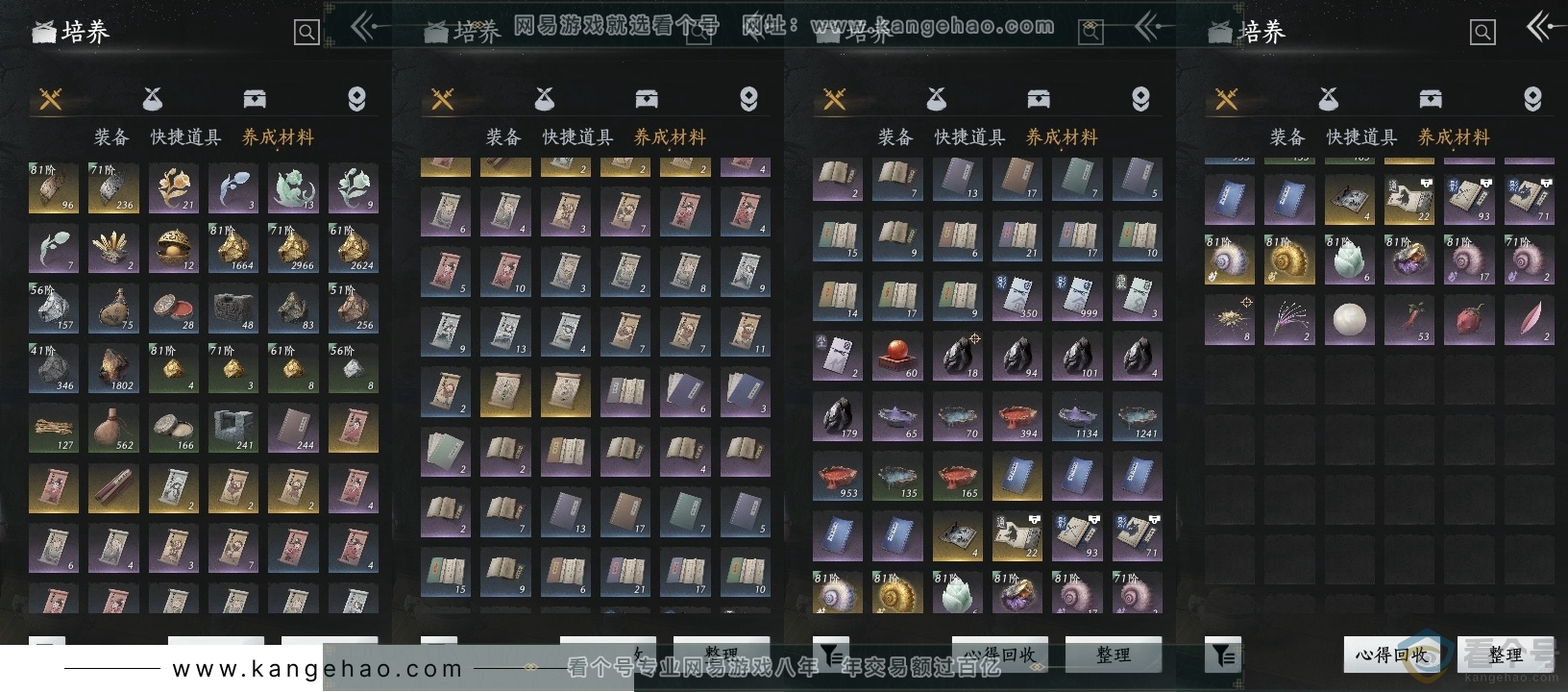This screenshot has height=692, width=1568.
Task: Open search icon in rightmost panel
Action: tap(1482, 33)
